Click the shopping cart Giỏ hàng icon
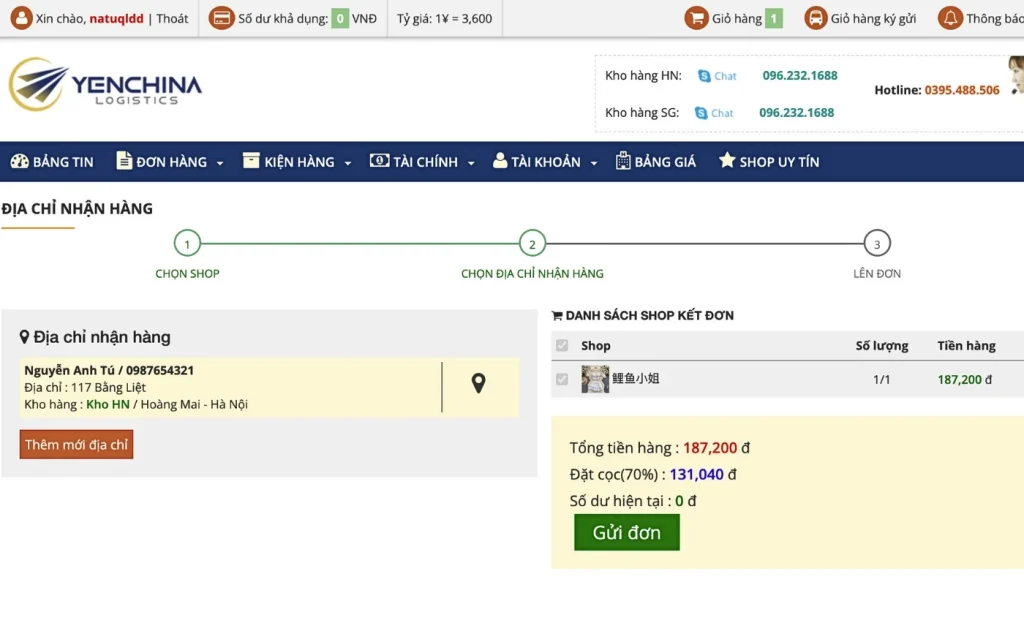Image resolution: width=1024 pixels, height=623 pixels. pos(696,18)
